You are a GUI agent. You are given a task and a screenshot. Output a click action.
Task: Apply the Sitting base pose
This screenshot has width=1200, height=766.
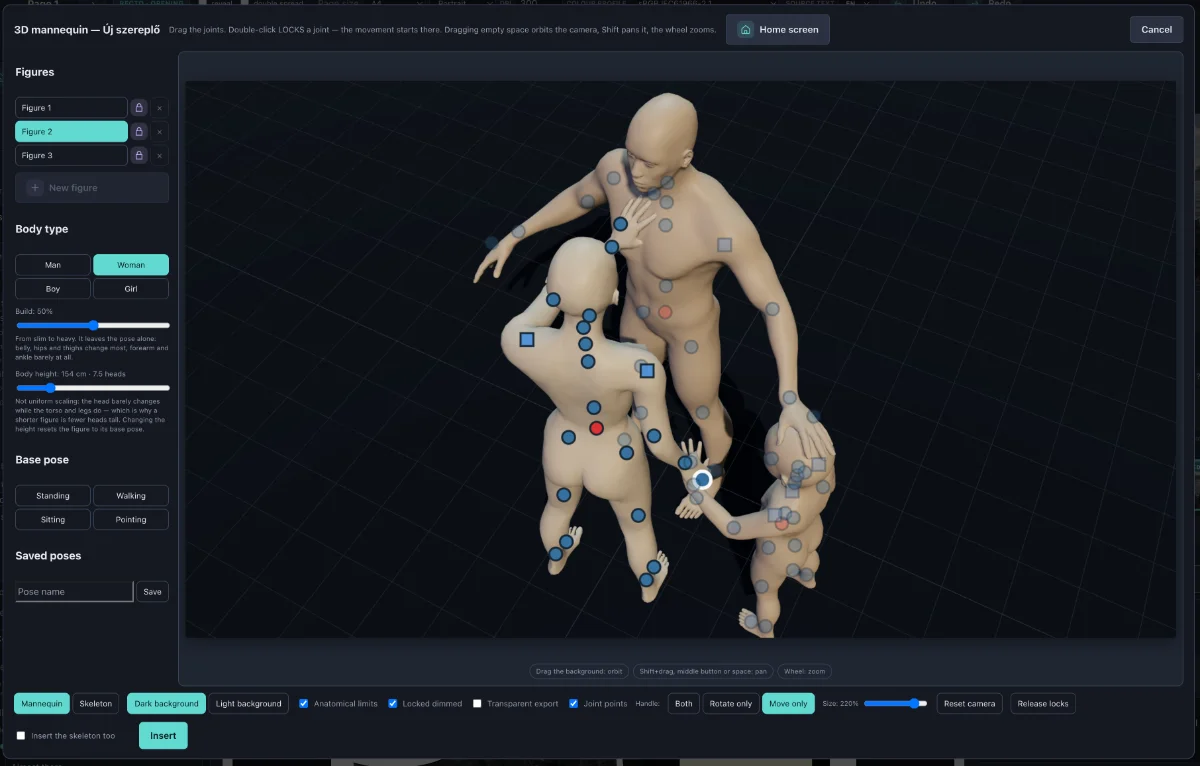tap(53, 519)
